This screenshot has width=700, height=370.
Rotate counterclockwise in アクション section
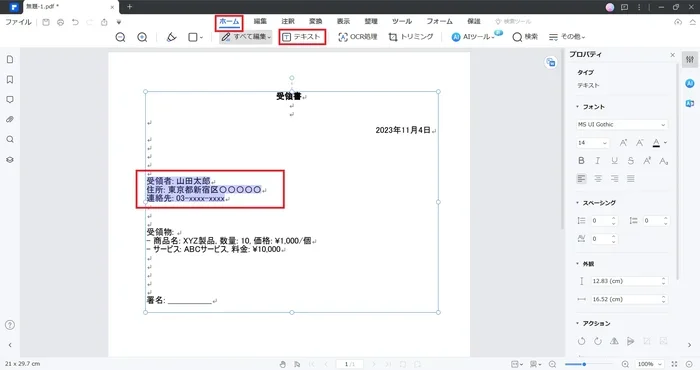[x=581, y=341]
